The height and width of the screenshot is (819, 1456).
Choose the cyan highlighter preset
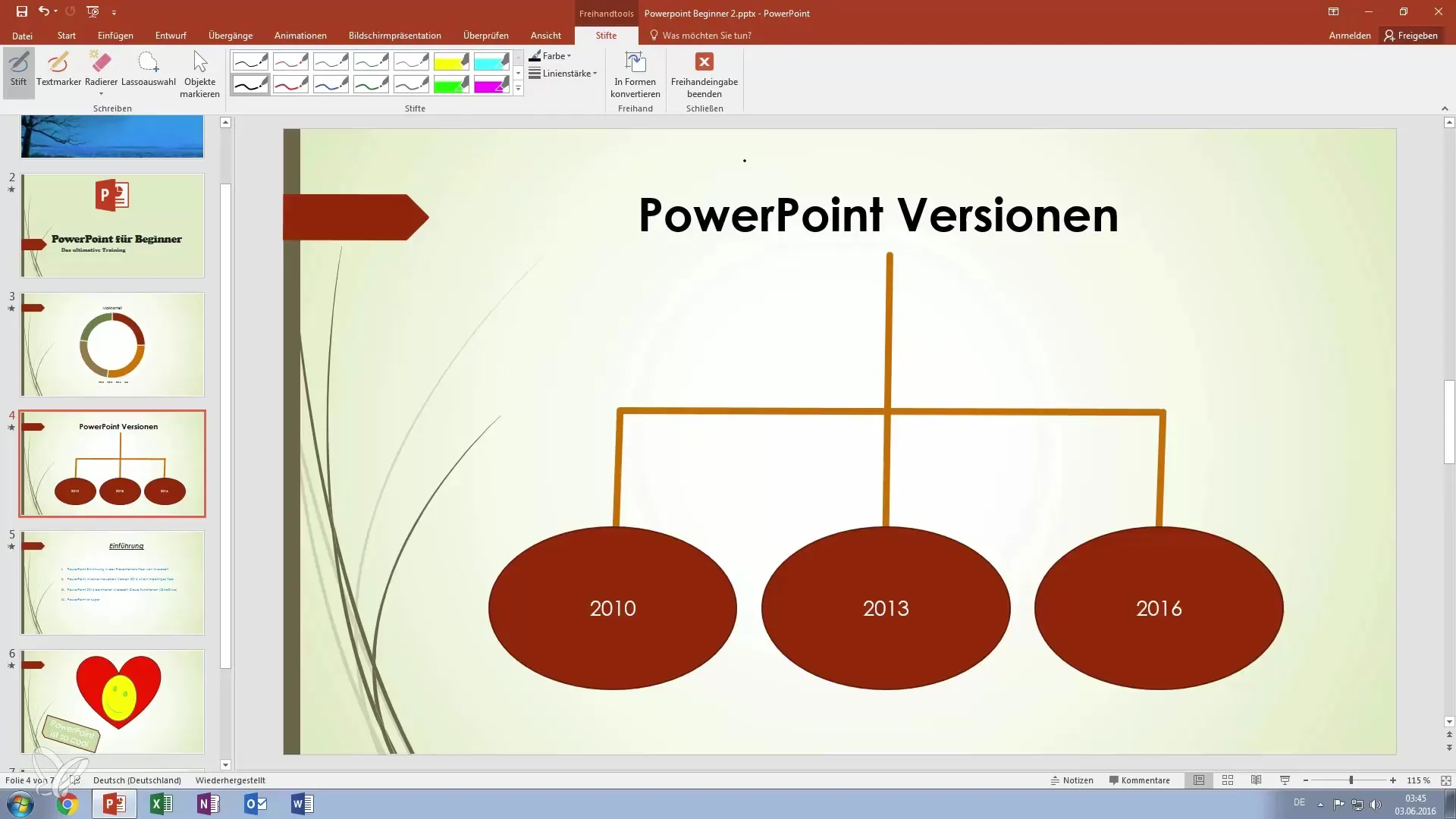(x=491, y=61)
